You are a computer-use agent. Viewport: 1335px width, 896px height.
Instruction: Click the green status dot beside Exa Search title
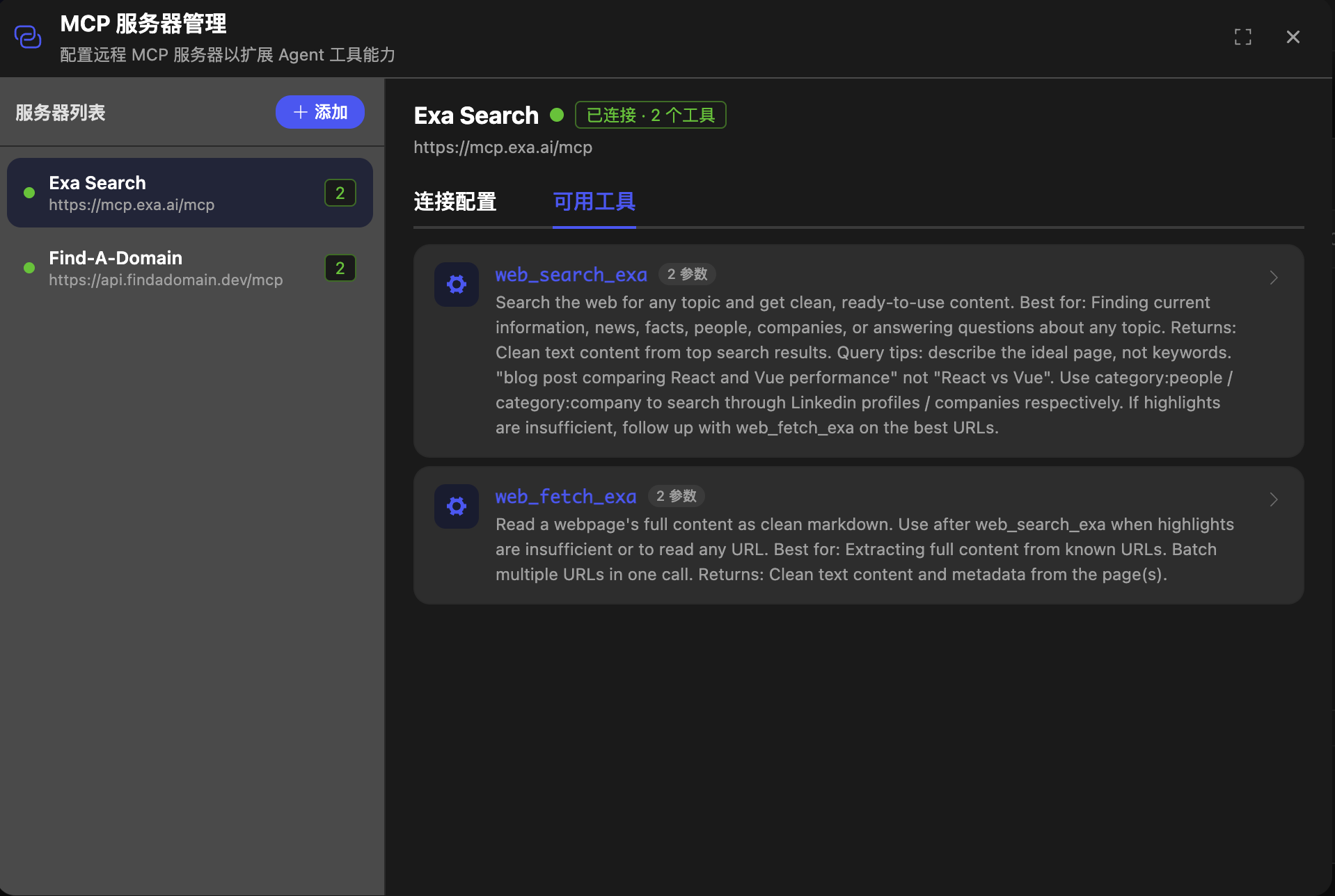[x=557, y=115]
